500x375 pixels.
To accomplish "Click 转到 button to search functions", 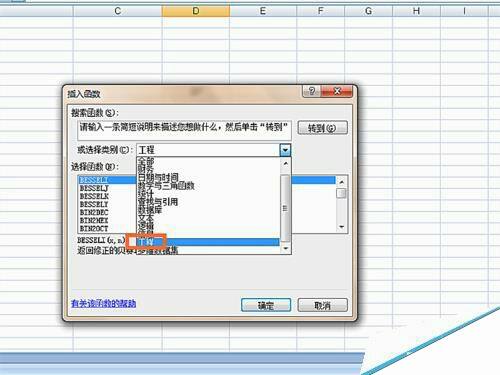I will tap(322, 128).
